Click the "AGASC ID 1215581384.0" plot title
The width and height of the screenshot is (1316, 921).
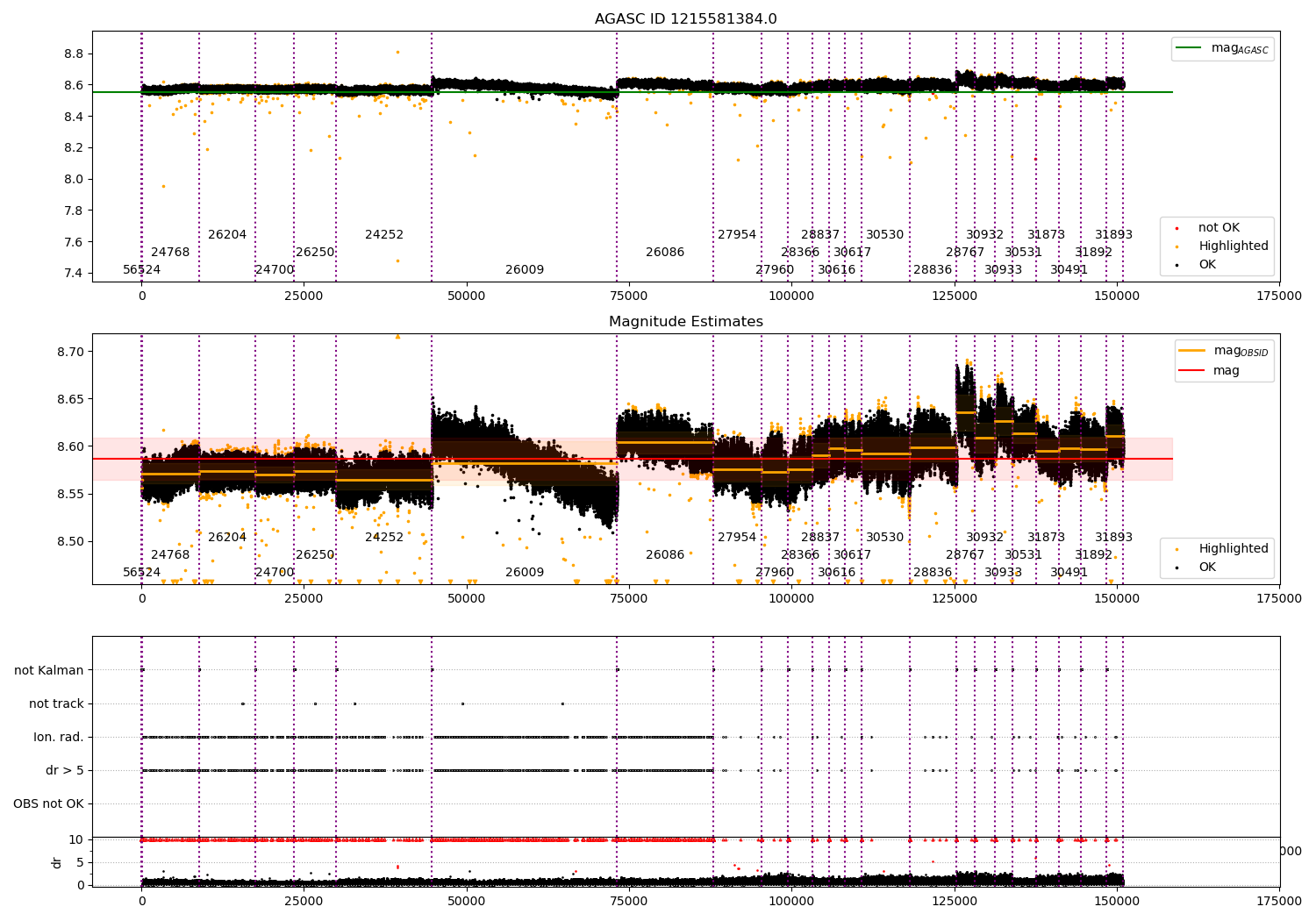coord(685,19)
